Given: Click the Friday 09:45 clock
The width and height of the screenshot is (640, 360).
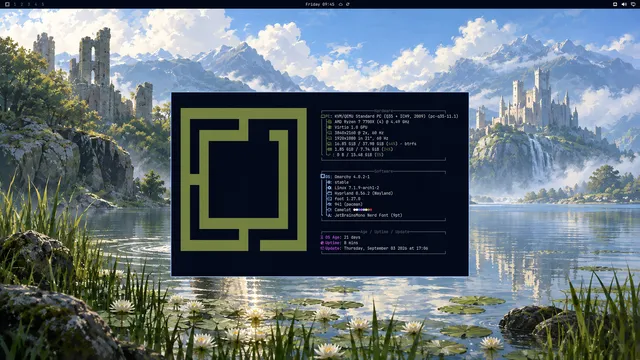Looking at the screenshot, I should point(320,4).
